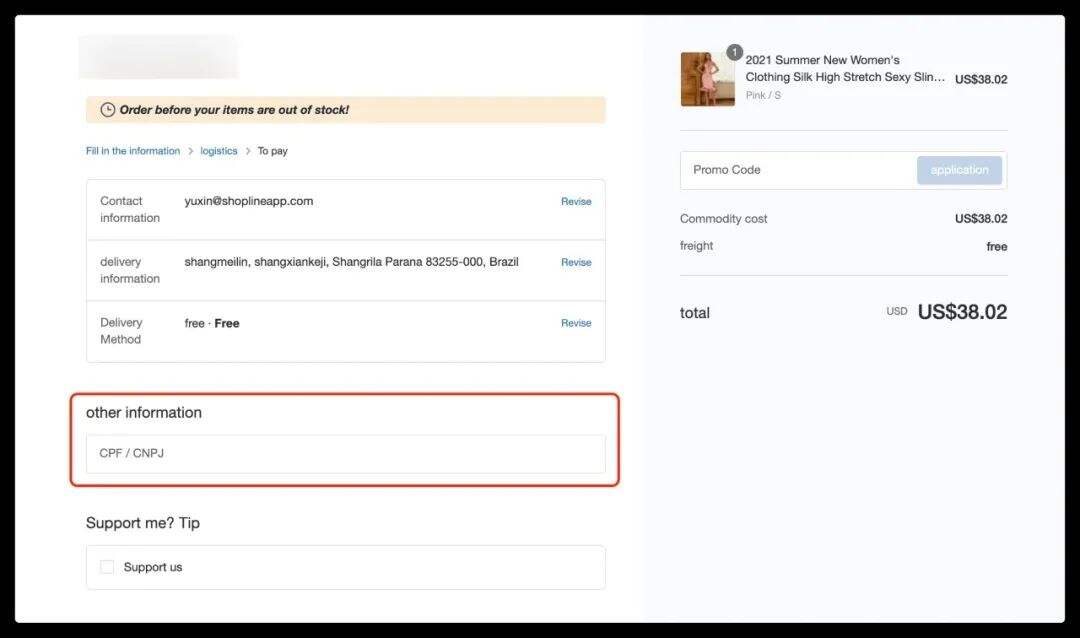Revise the contact information
The height and width of the screenshot is (638, 1080).
coord(576,201)
